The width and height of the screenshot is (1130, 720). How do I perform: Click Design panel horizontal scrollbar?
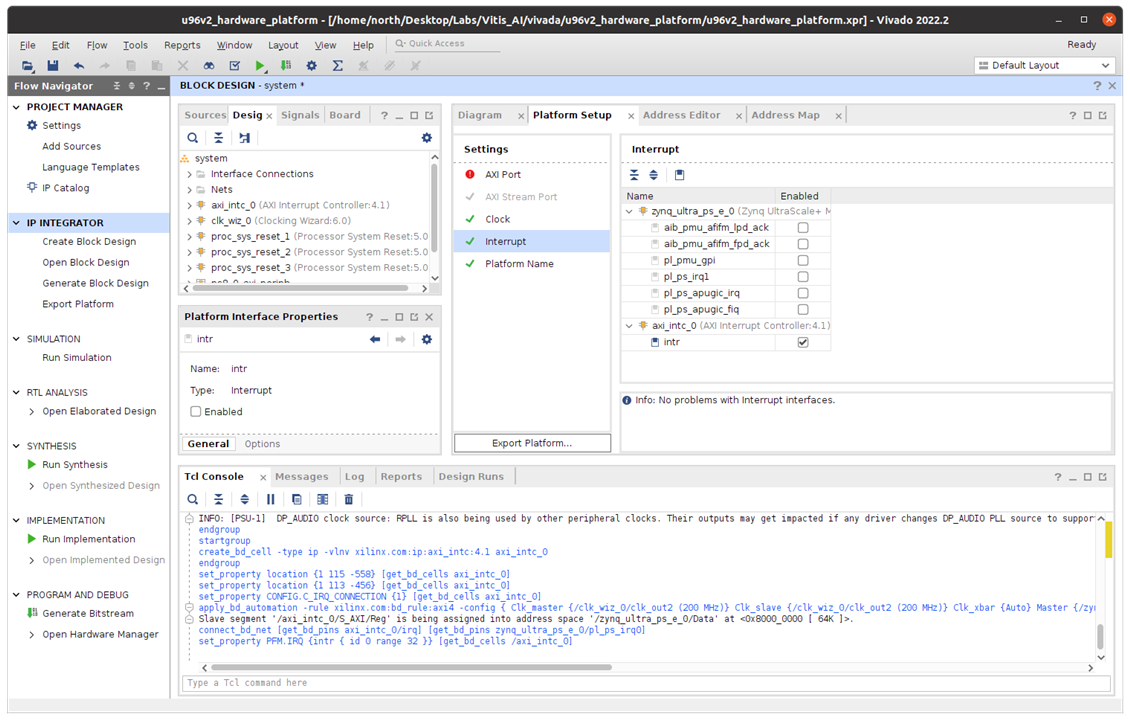(300, 288)
